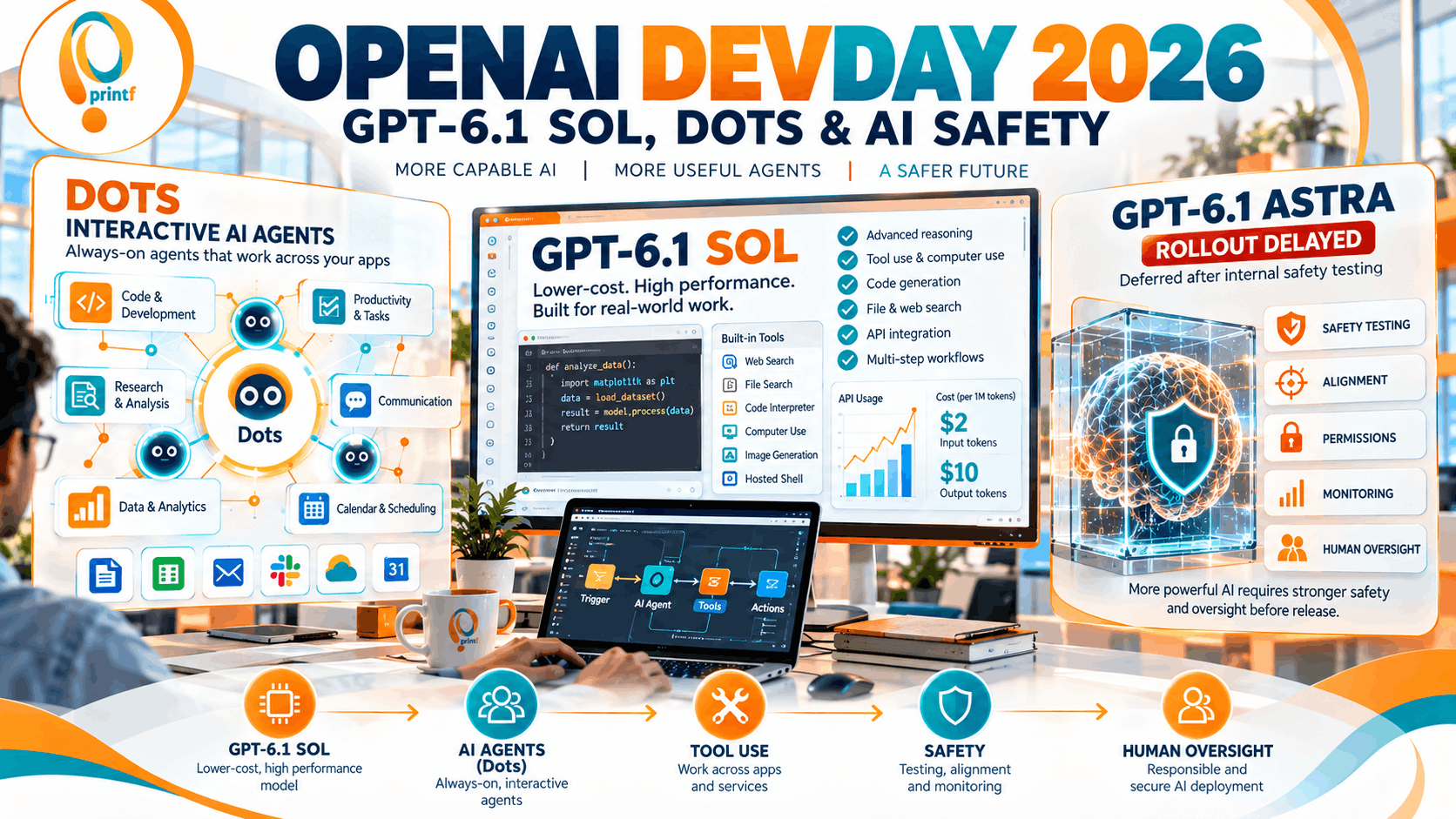This screenshot has height=819, width=1456.
Task: Toggle the API integration checkmark
Action: point(847,334)
